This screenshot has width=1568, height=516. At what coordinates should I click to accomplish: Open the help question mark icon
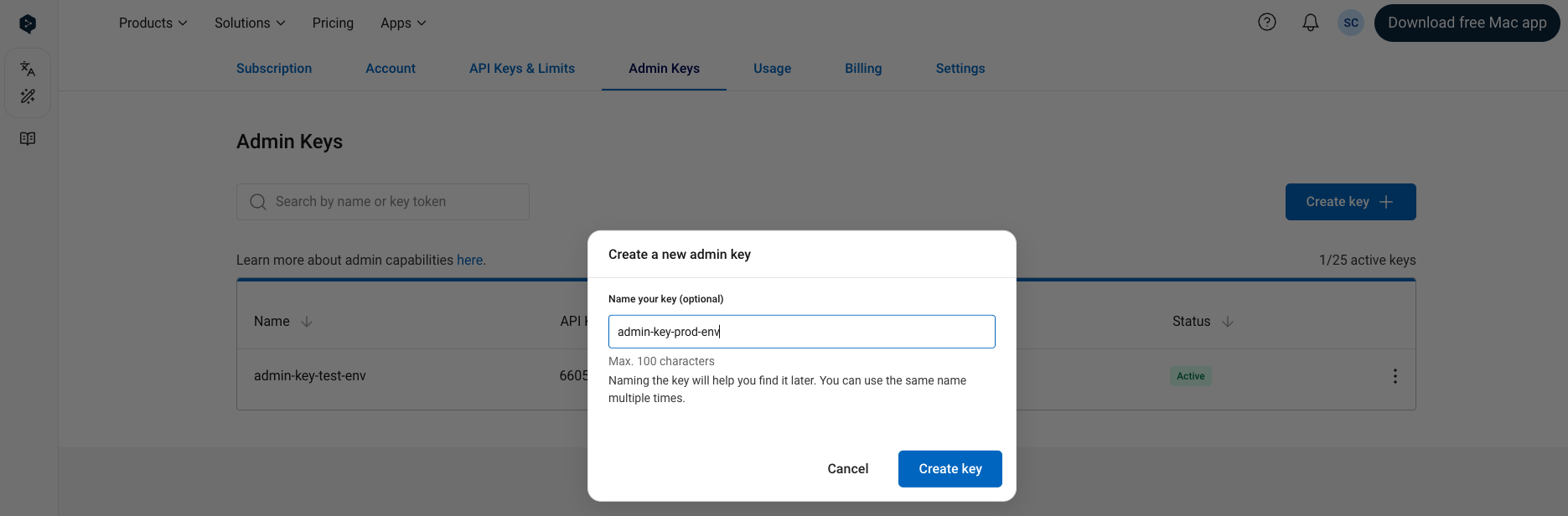point(1267,23)
